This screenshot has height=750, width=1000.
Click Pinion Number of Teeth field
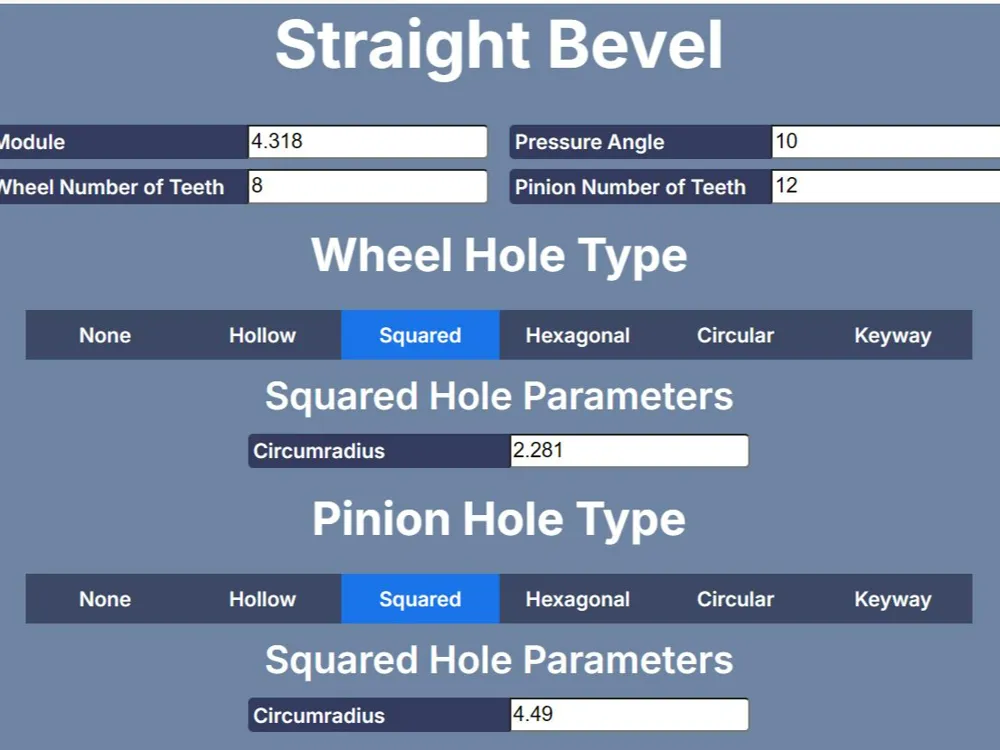886,186
